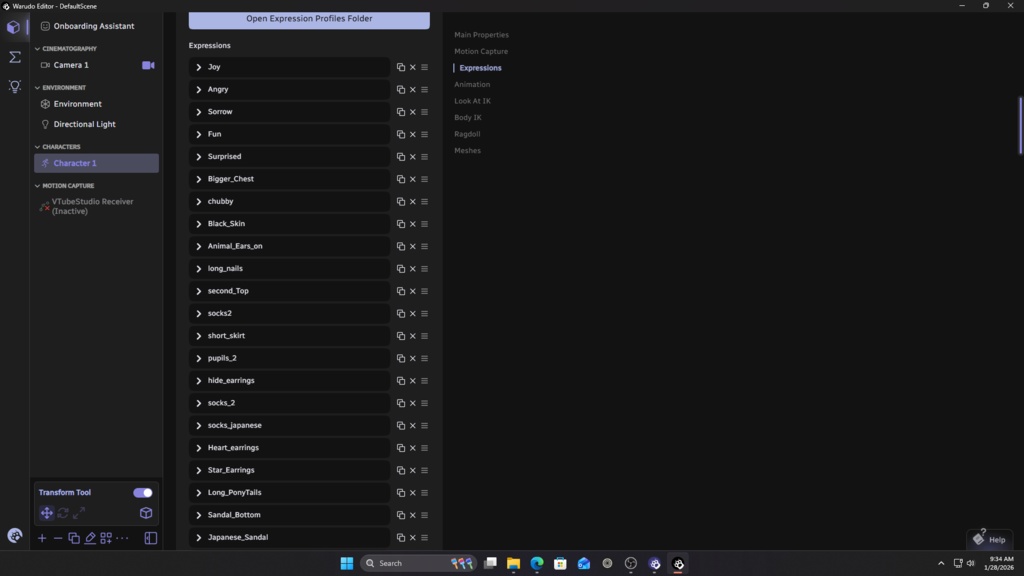Remove asset with the minus icon
Screen dimensions: 1024x576
(57, 538)
